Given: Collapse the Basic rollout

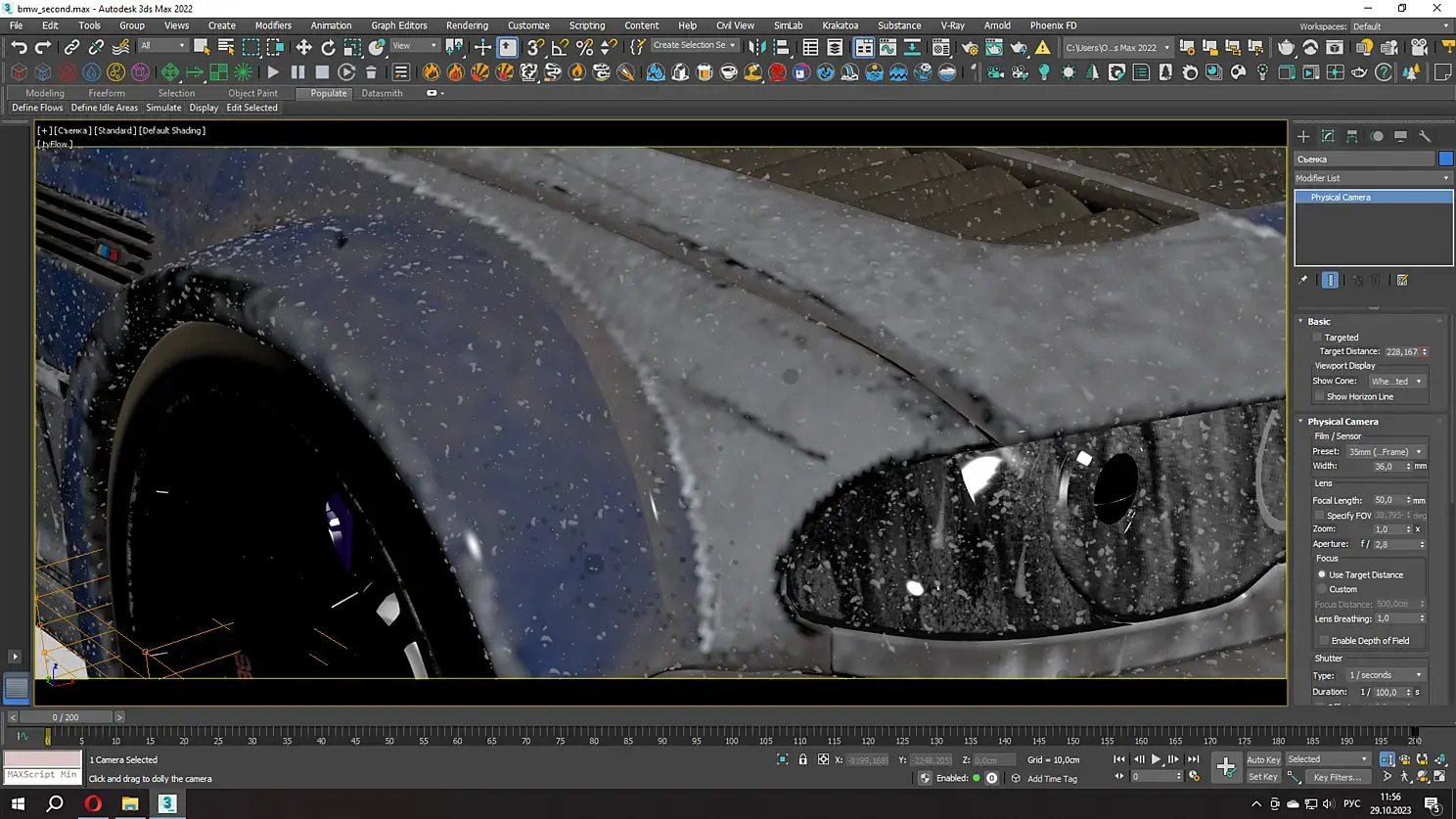Looking at the screenshot, I should click(1318, 321).
